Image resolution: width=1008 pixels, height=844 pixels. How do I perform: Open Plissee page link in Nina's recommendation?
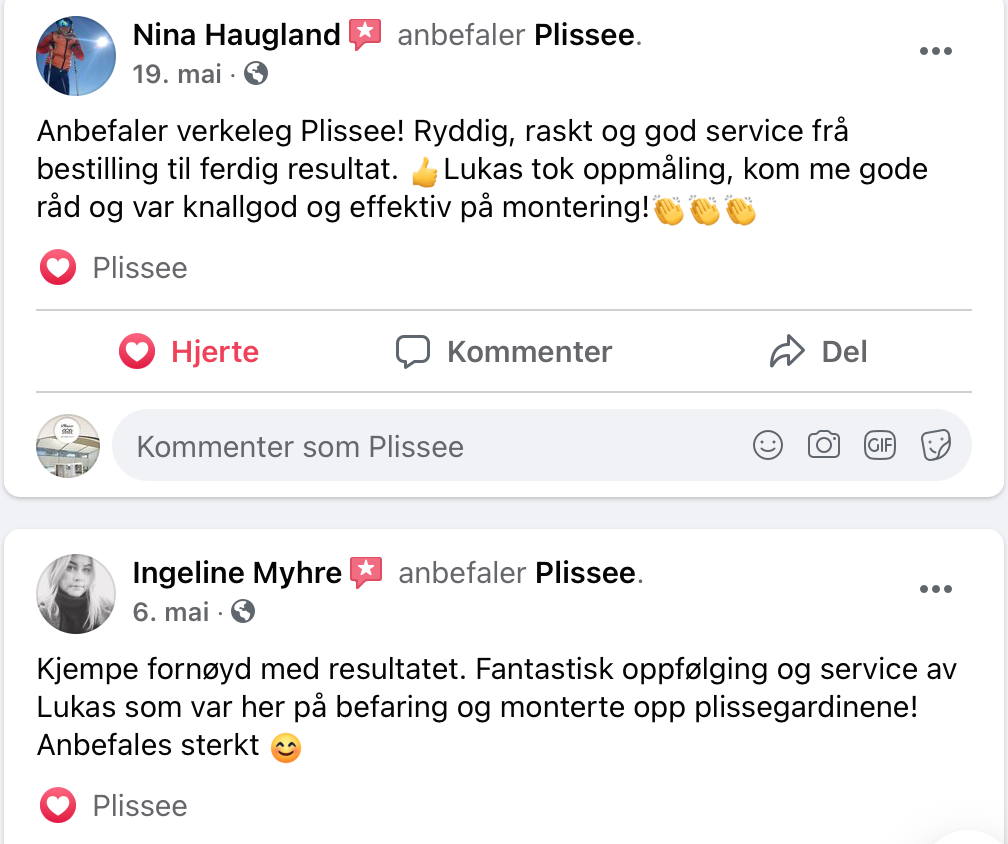tap(584, 36)
